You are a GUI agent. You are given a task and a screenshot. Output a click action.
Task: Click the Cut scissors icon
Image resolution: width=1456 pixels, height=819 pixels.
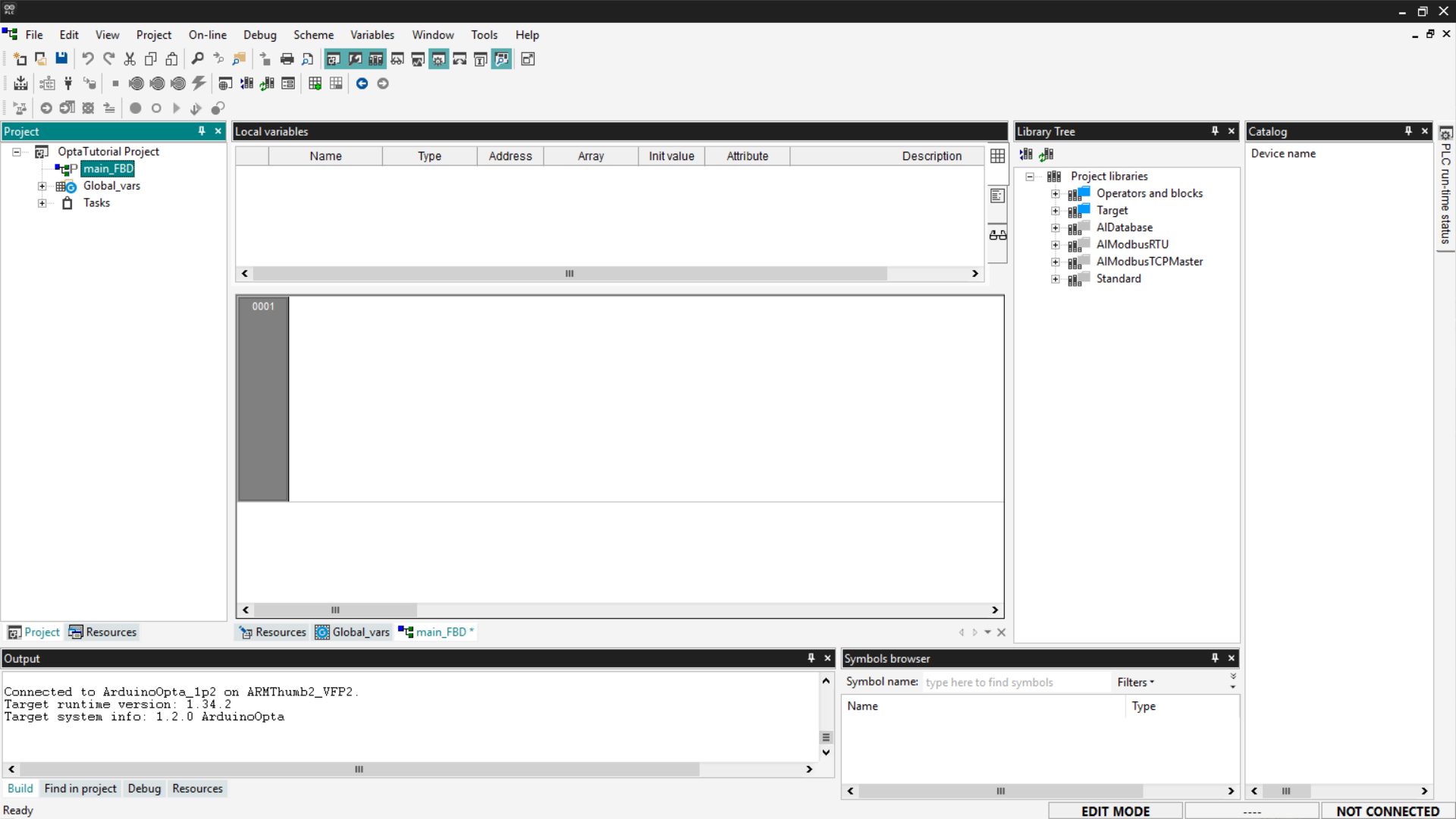[130, 58]
